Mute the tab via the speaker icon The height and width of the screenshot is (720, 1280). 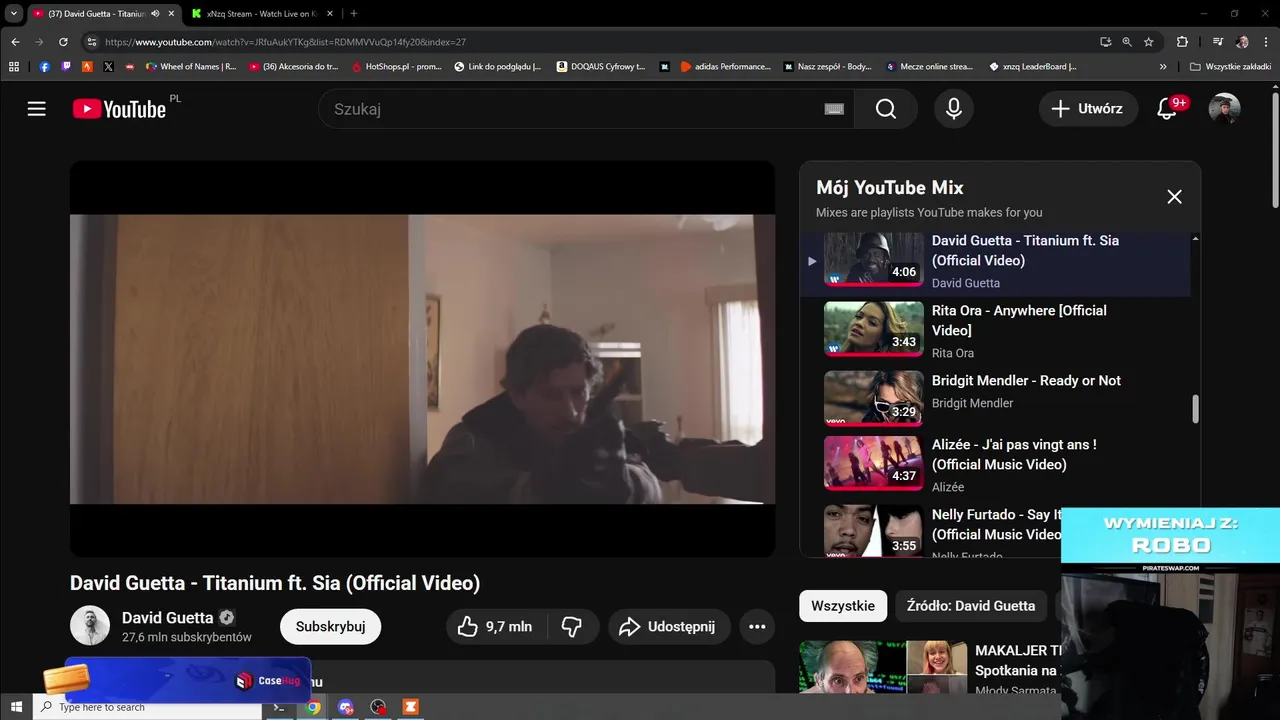pos(155,14)
